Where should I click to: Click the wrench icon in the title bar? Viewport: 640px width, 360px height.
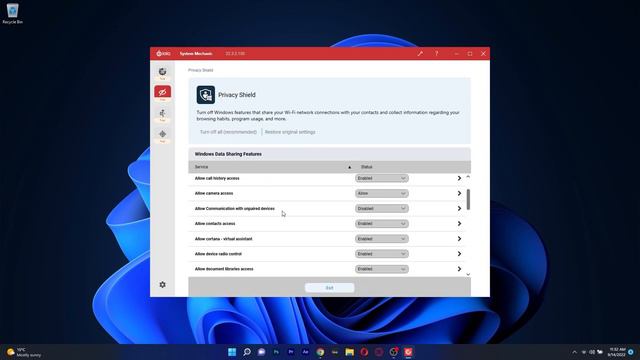[420, 53]
